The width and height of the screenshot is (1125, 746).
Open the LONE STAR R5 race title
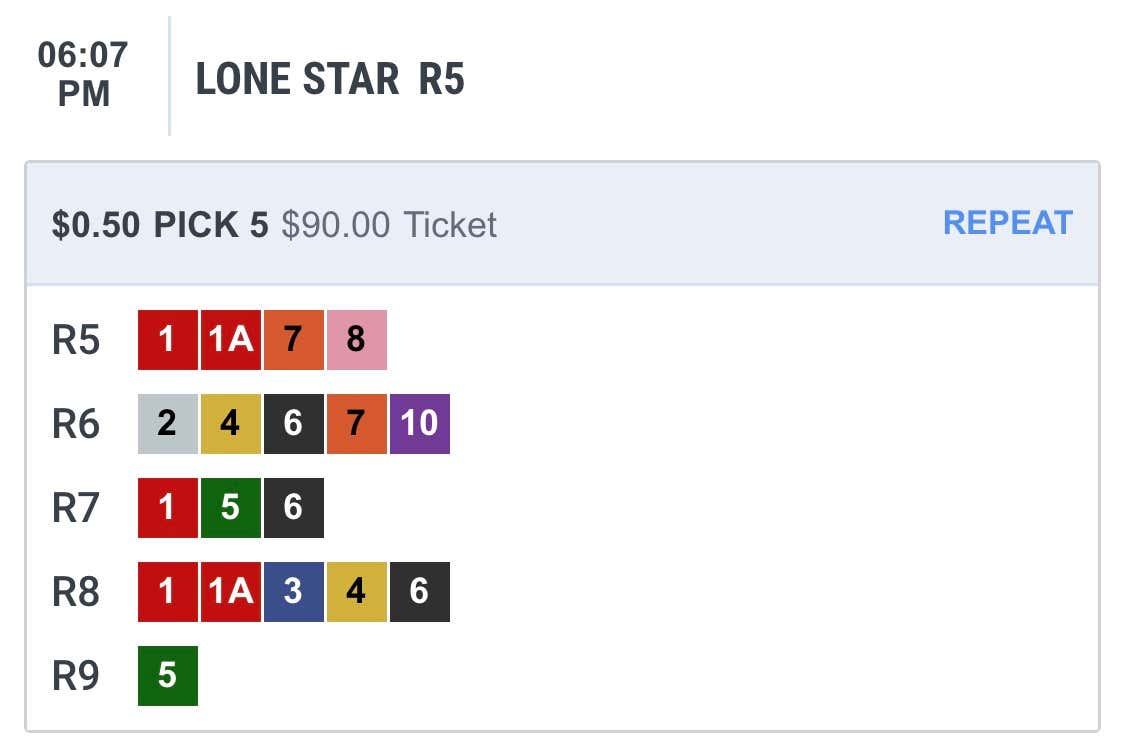330,79
